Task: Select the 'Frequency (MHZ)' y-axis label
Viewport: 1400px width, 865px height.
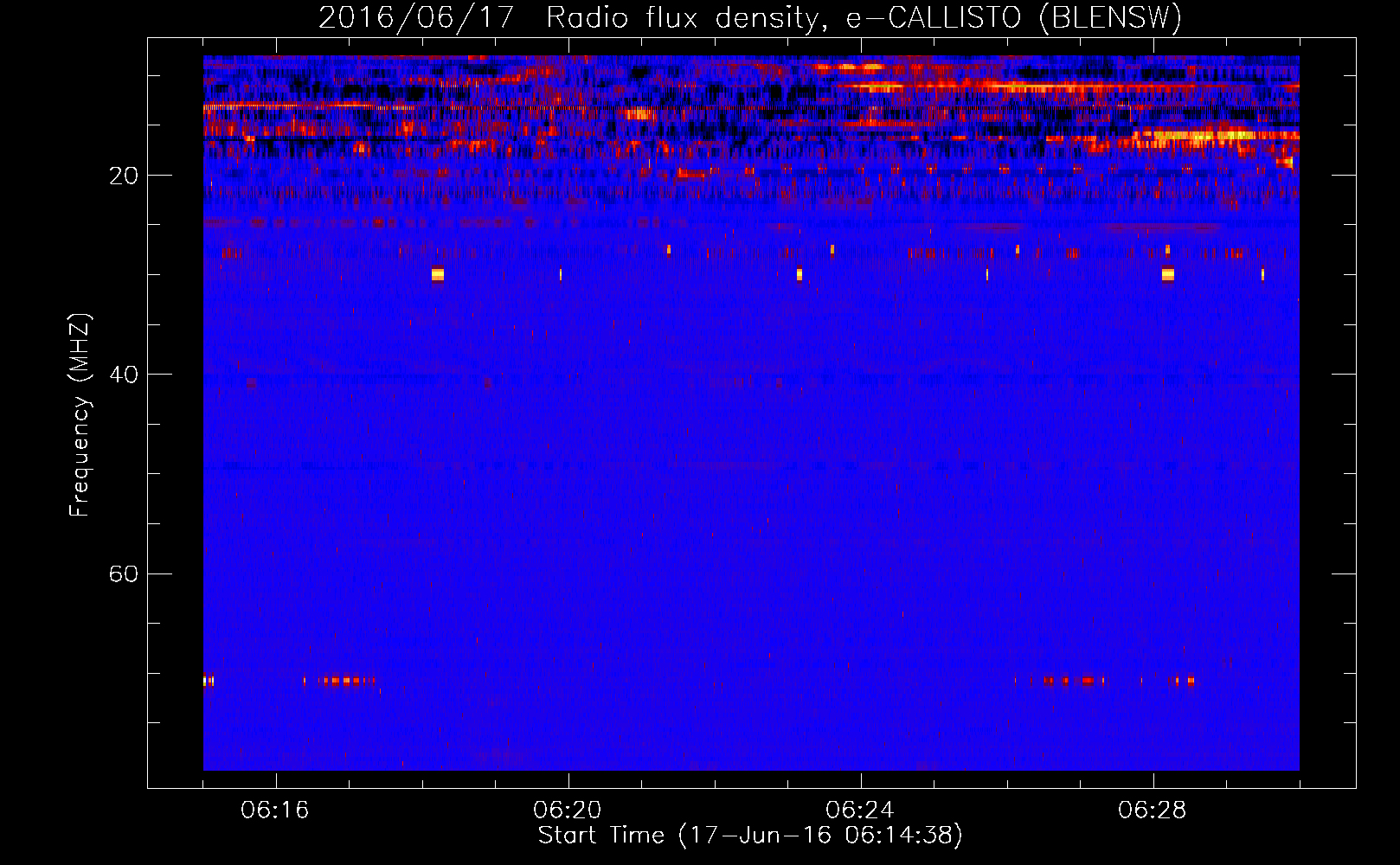Action: [79, 415]
